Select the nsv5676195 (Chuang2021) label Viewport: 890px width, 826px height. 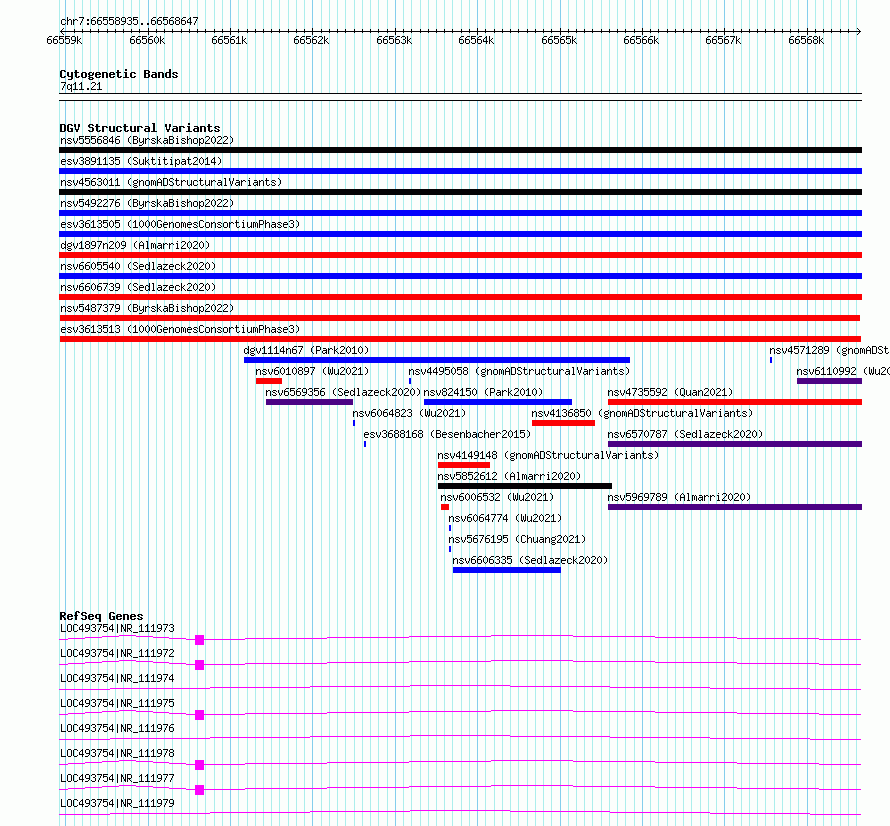517,539
